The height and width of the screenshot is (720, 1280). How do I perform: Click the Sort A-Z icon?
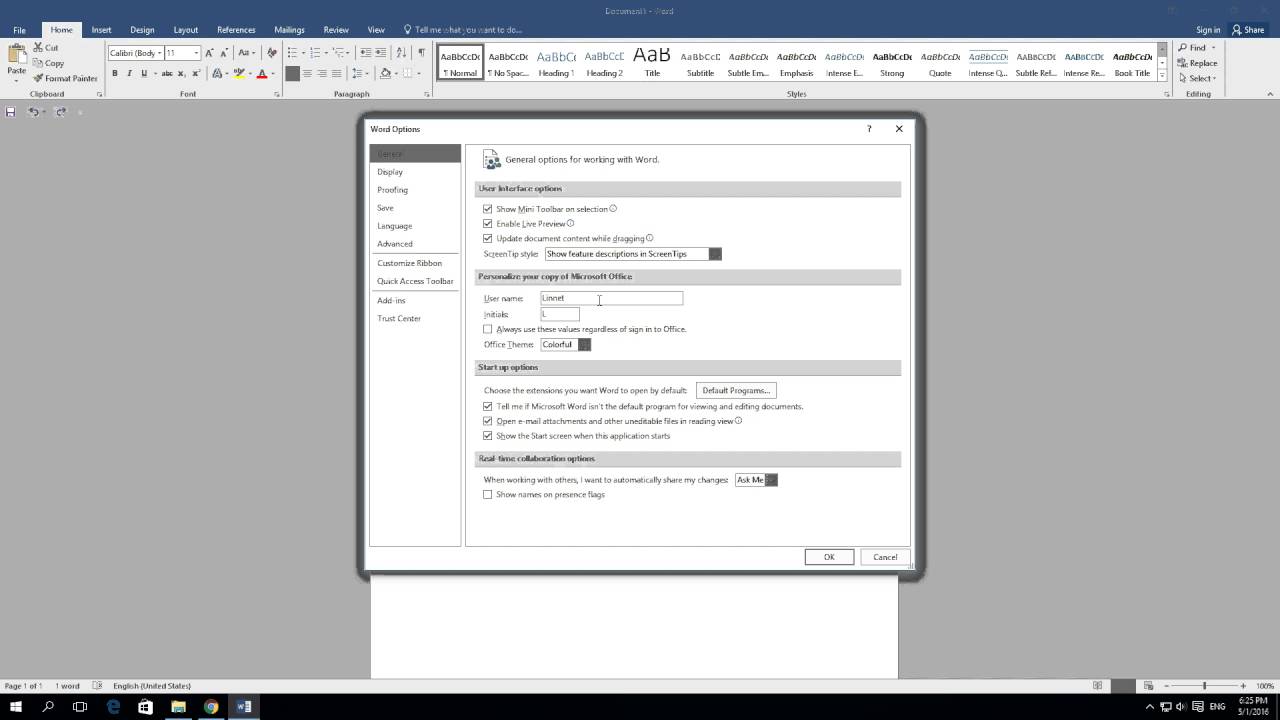coord(401,53)
